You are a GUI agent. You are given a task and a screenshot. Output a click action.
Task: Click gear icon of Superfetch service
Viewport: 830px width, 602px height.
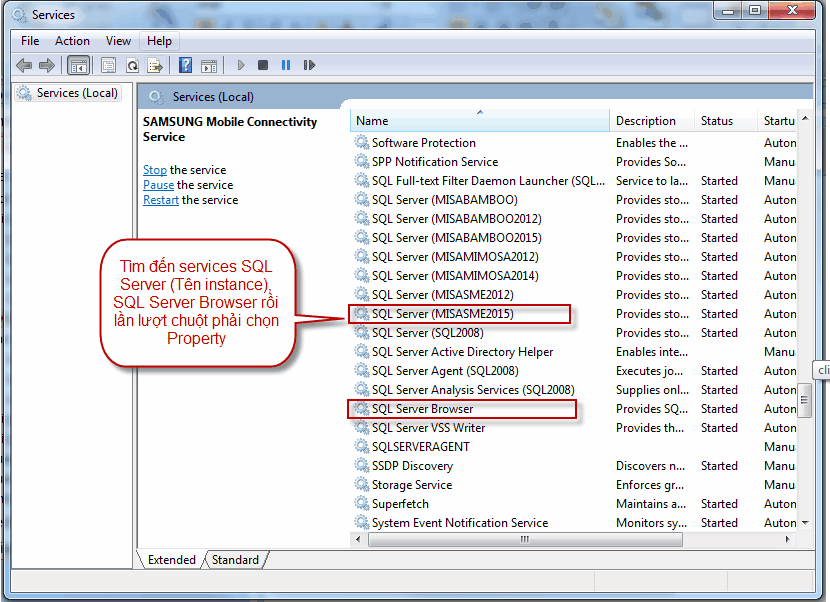pos(362,504)
